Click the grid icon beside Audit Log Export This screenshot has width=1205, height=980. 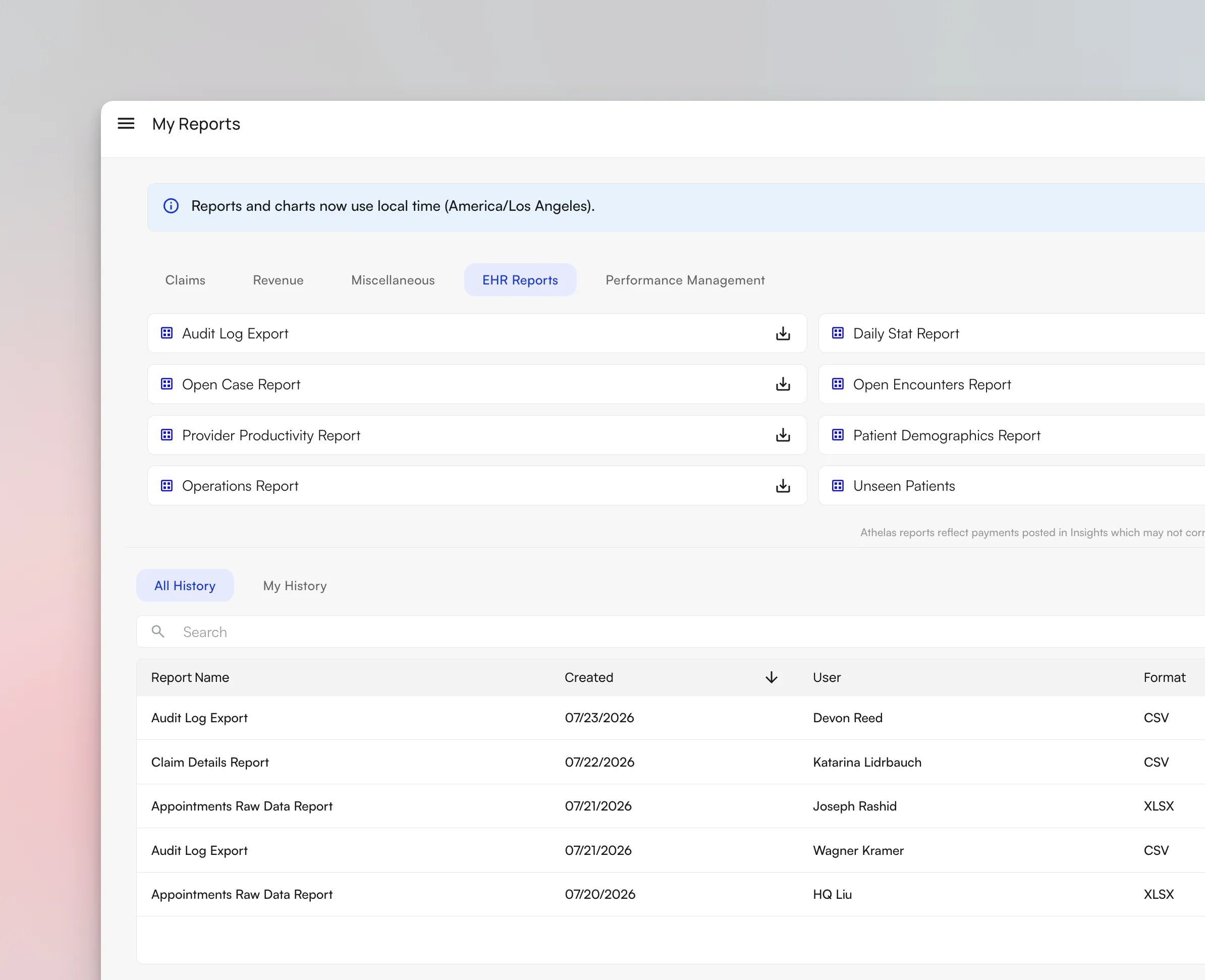pos(167,333)
